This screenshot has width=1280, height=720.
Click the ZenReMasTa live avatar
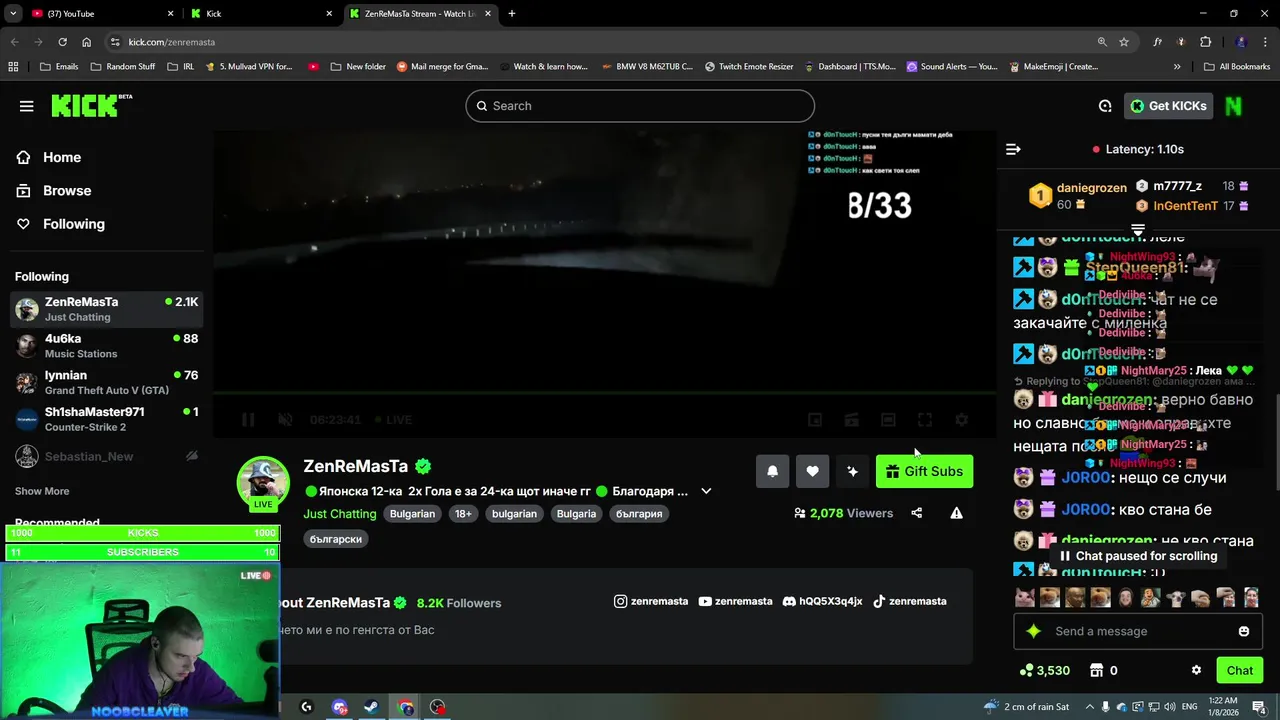point(263,481)
